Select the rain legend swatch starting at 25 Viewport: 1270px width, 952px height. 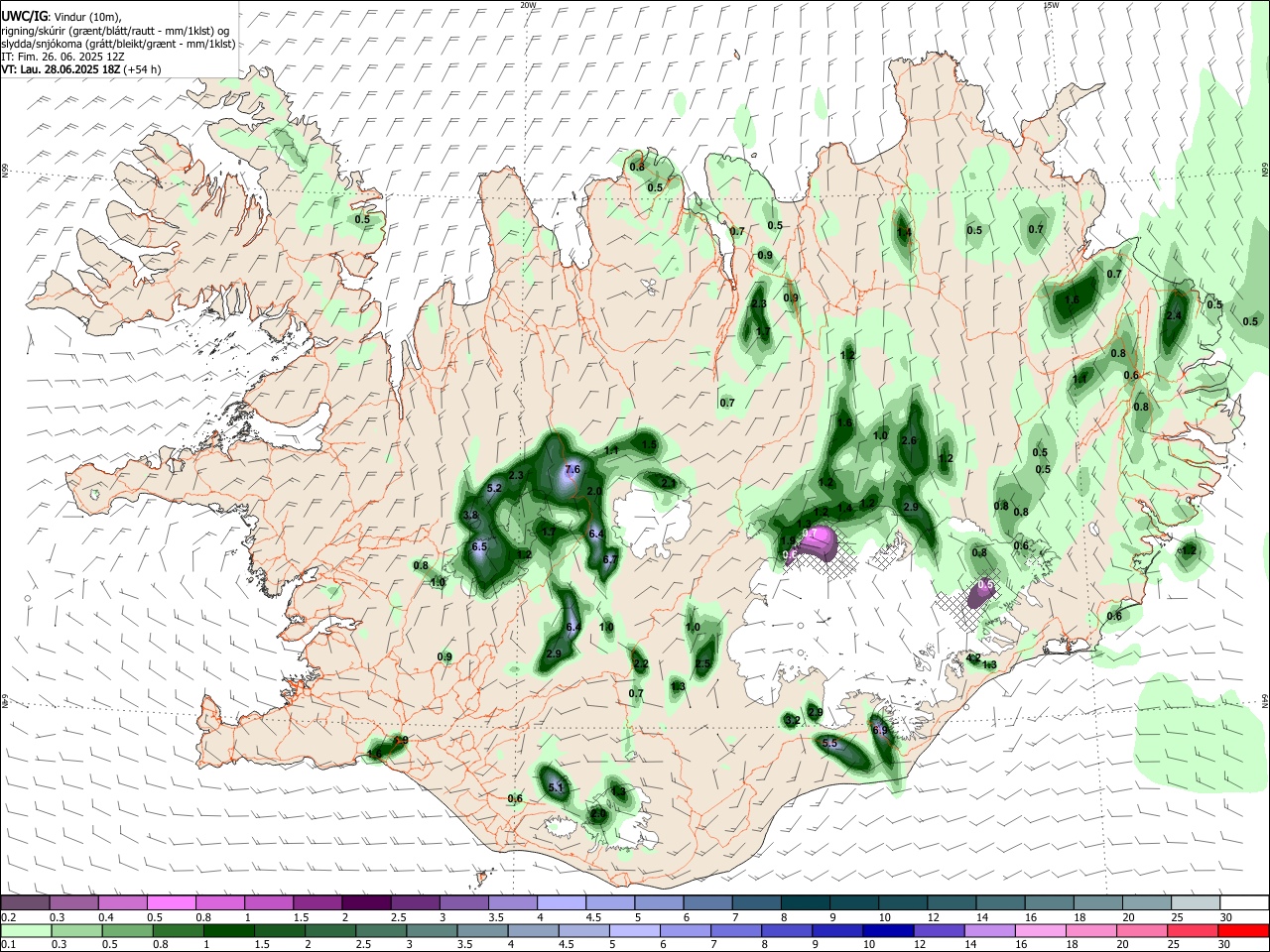pyautogui.click(x=1193, y=930)
